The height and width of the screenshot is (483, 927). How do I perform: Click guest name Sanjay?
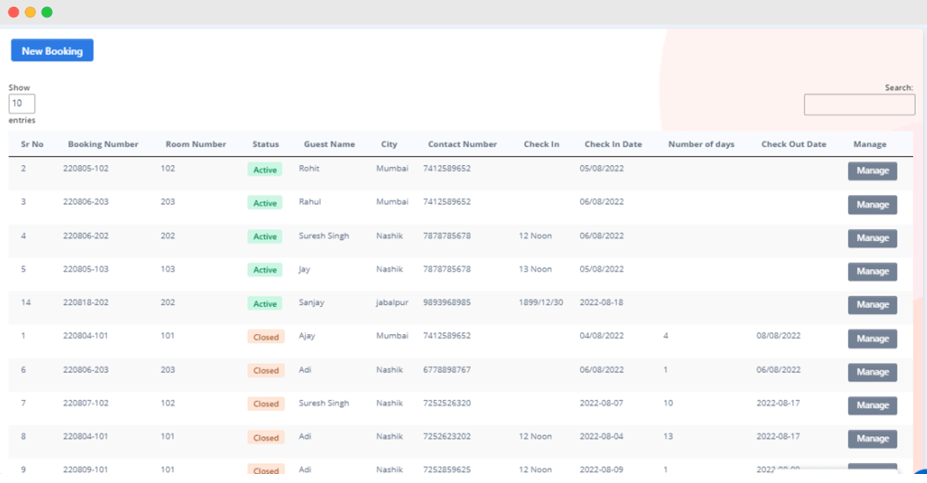[x=312, y=302]
